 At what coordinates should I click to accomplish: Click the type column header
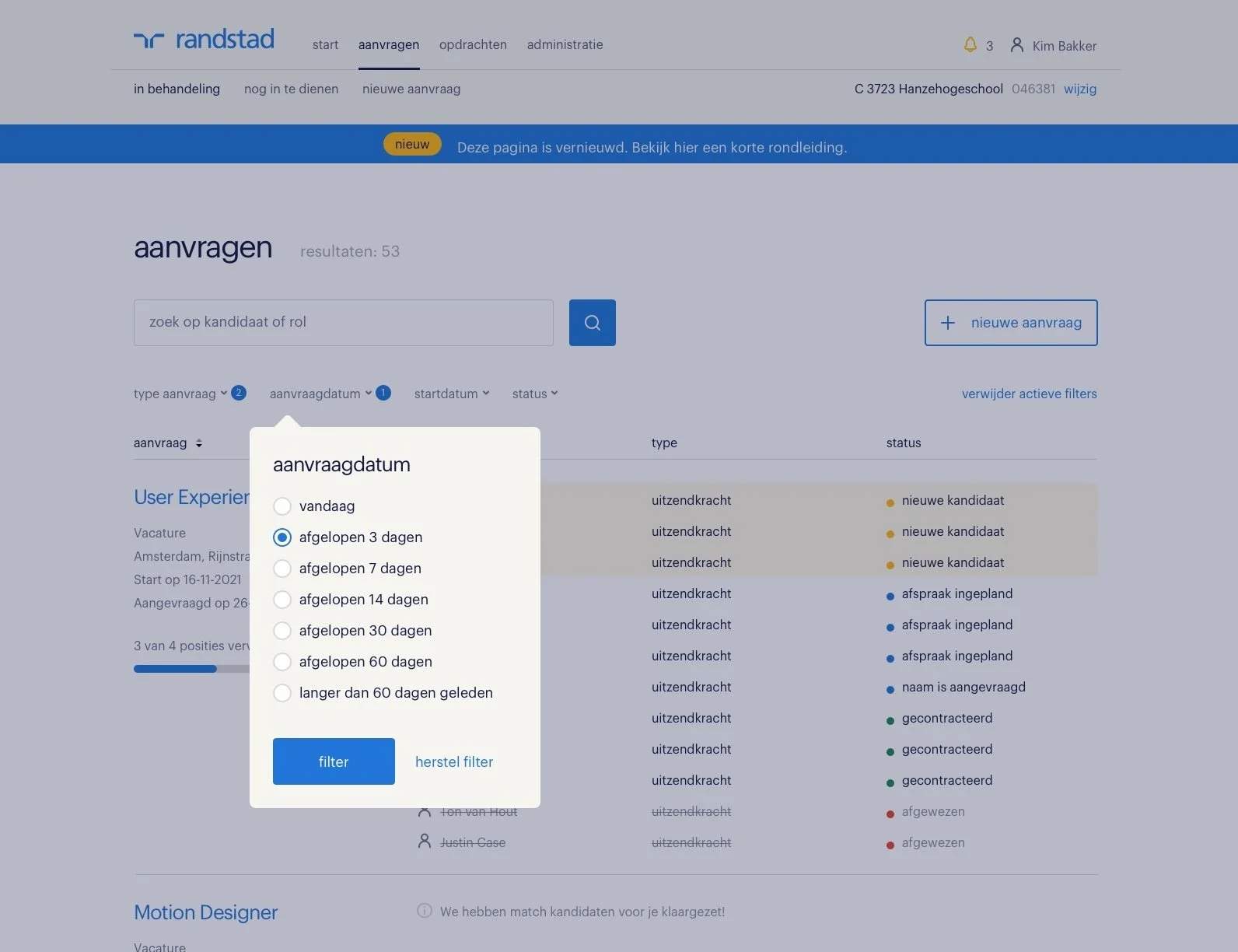pos(664,443)
